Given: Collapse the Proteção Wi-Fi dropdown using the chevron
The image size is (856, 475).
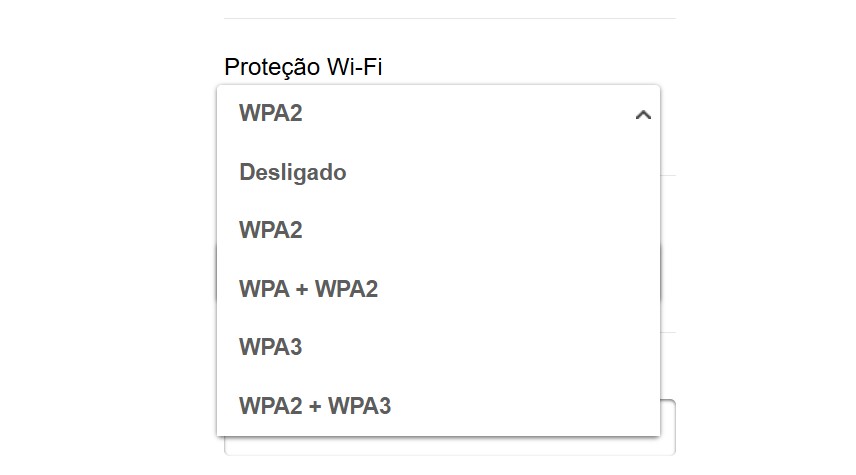Looking at the screenshot, I should click(x=643, y=115).
